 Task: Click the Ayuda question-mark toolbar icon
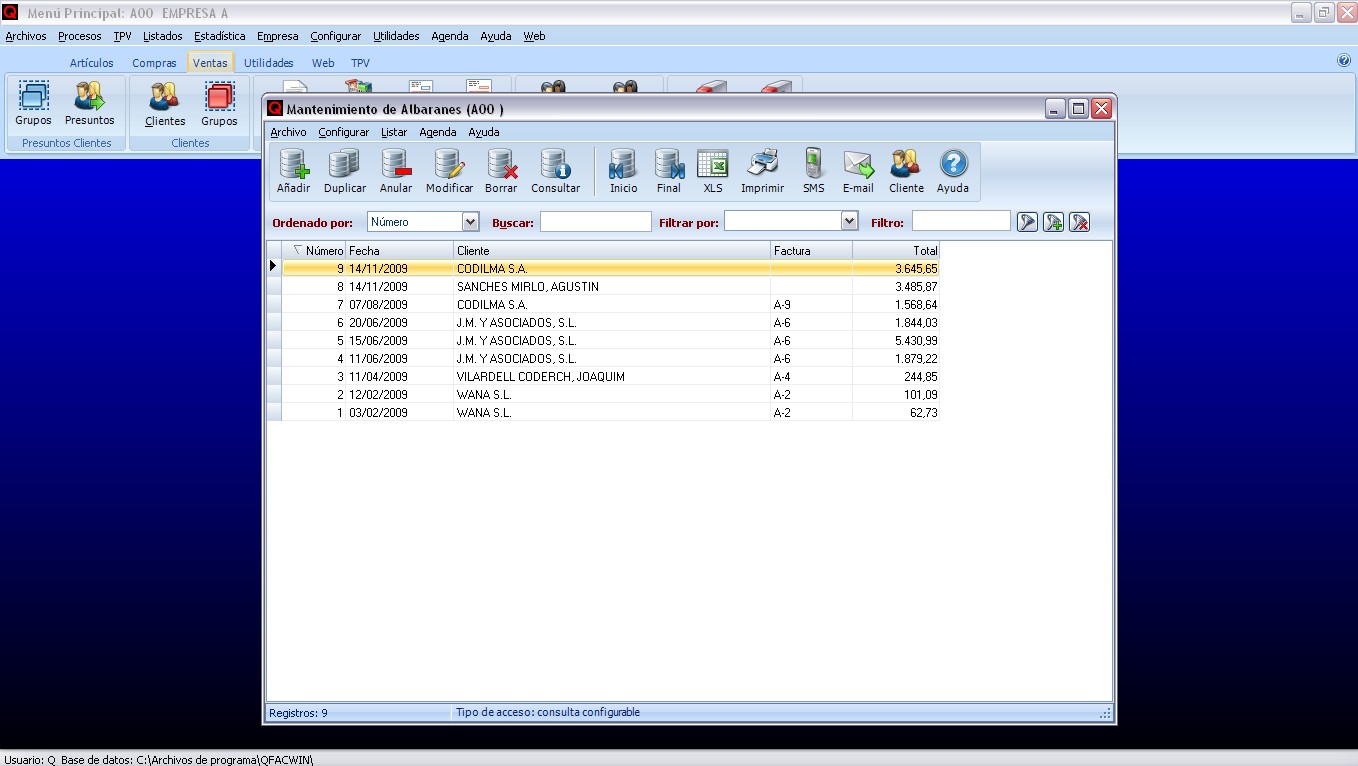[953, 171]
